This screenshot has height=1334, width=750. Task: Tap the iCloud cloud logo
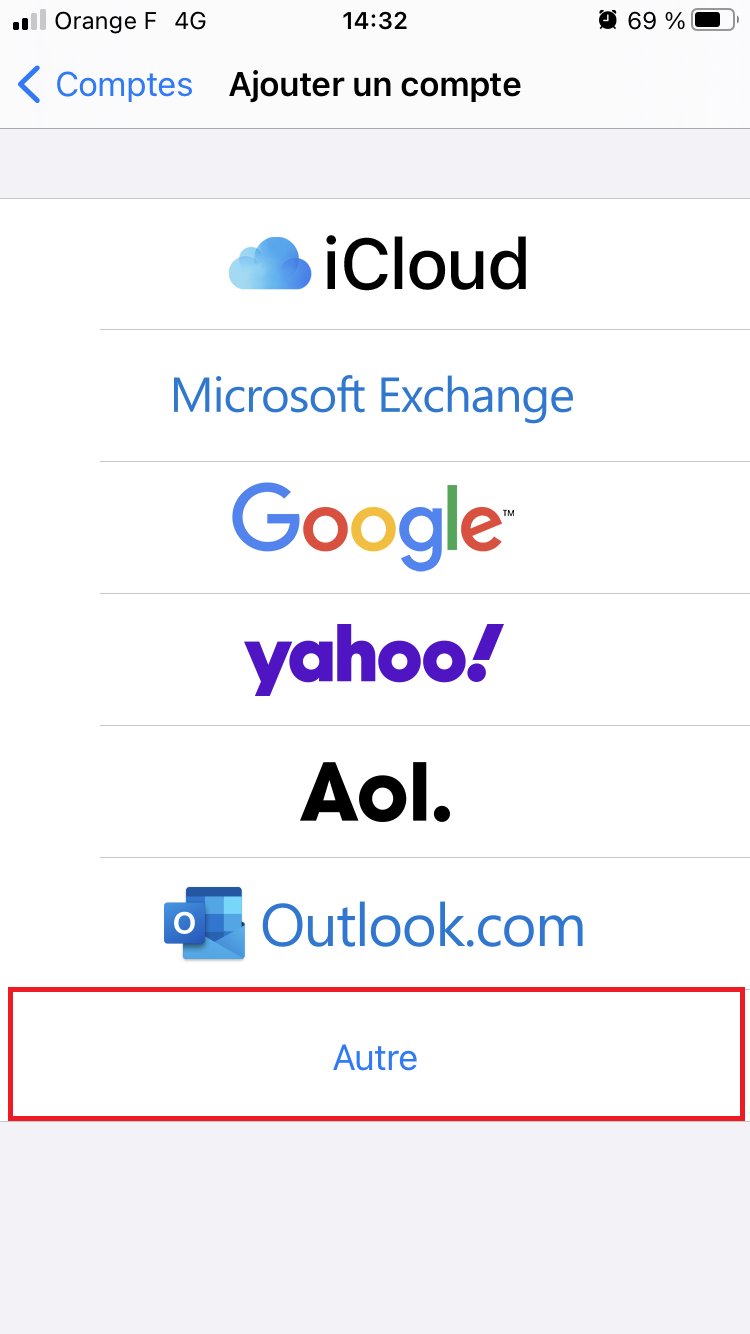click(x=269, y=264)
